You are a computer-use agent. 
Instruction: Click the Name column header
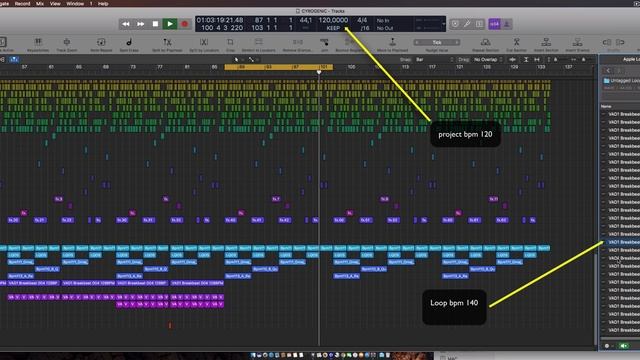(606, 107)
